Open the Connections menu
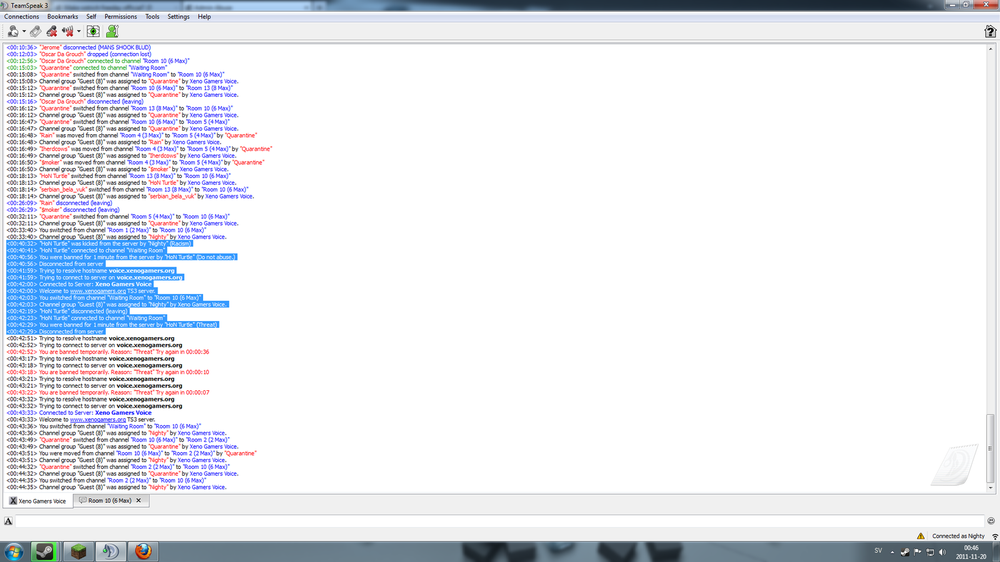Screen dimensions: 1000x562 tap(22, 17)
